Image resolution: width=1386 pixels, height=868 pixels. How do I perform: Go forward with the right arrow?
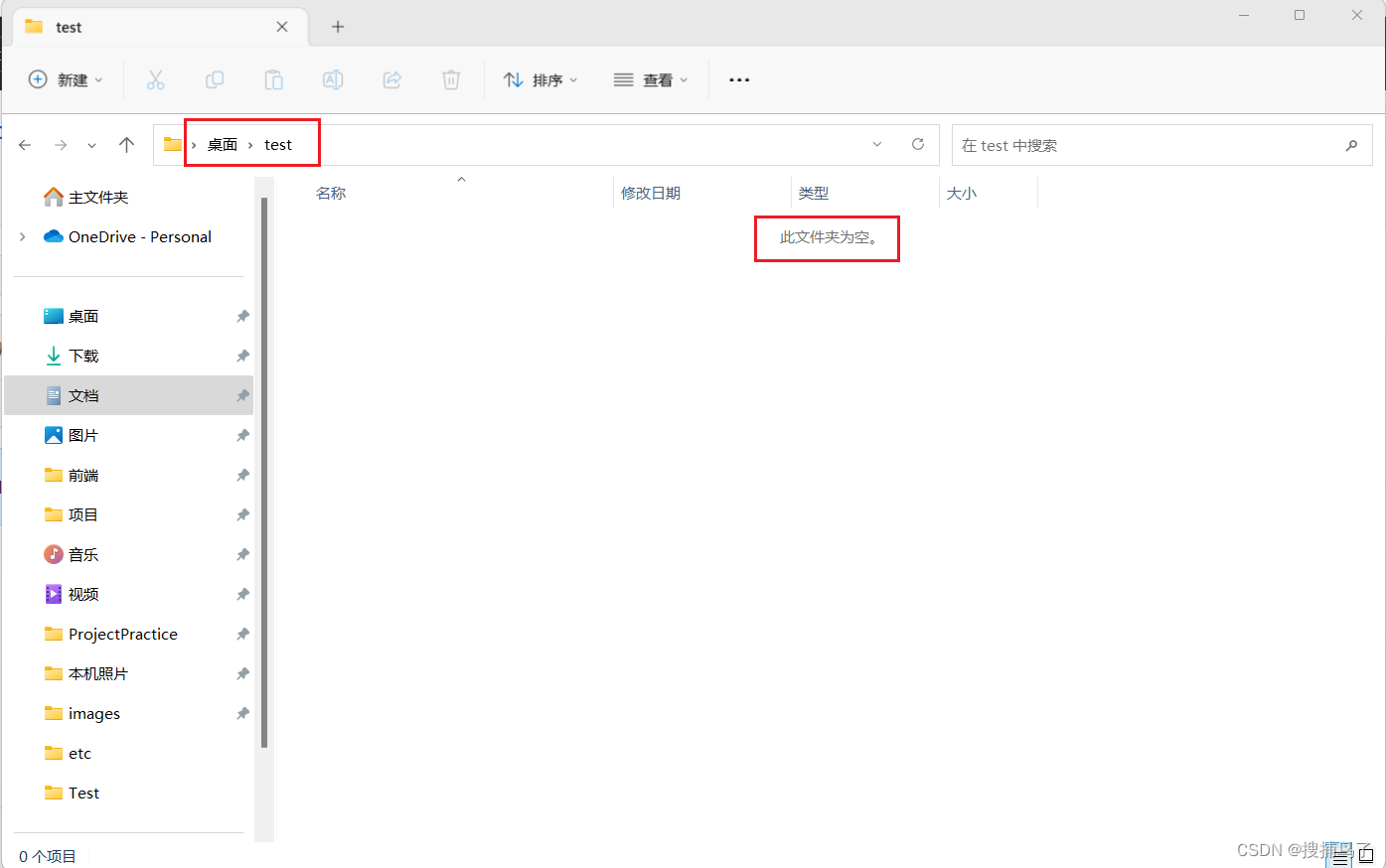click(x=61, y=145)
